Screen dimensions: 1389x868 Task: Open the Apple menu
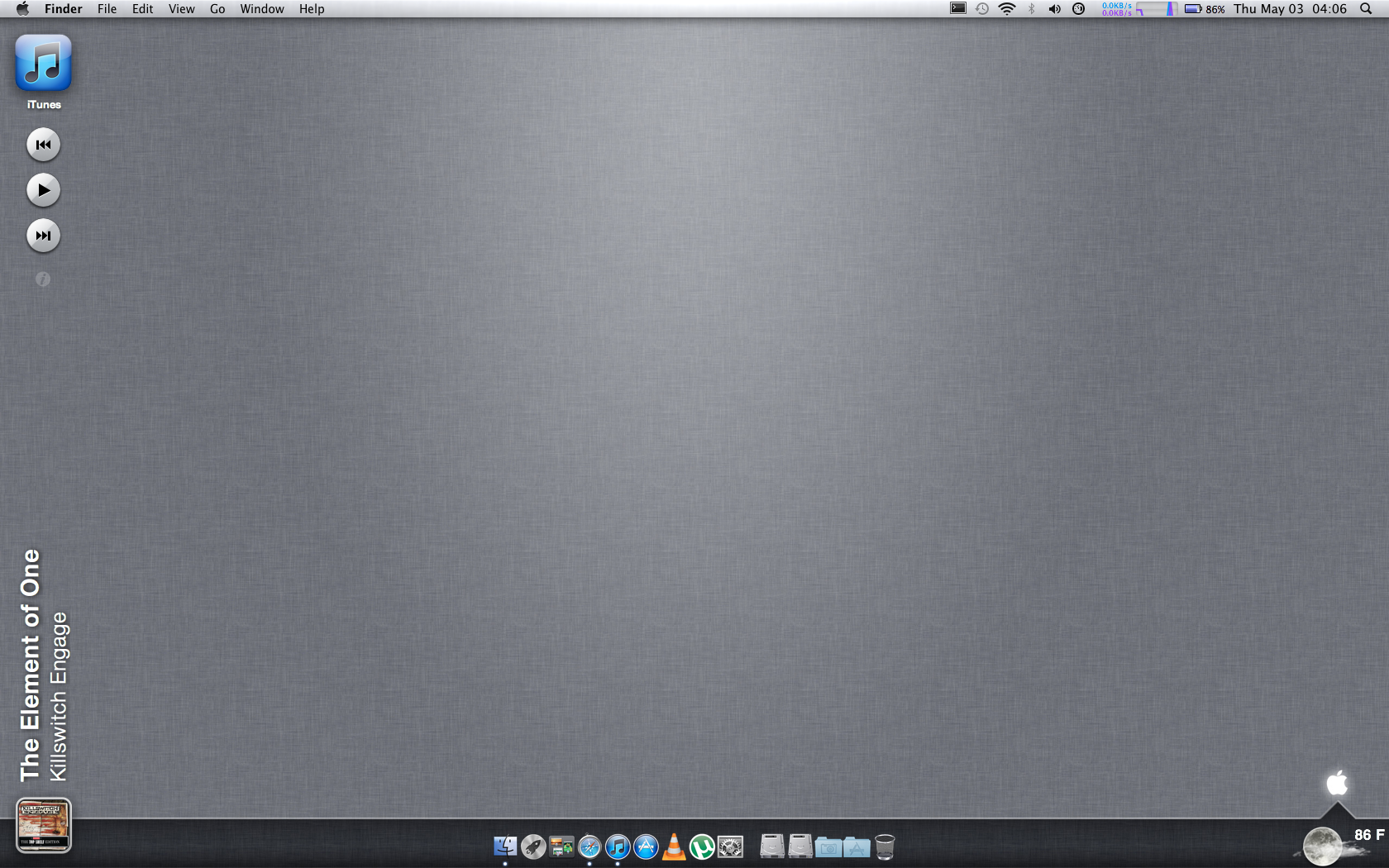(x=22, y=9)
